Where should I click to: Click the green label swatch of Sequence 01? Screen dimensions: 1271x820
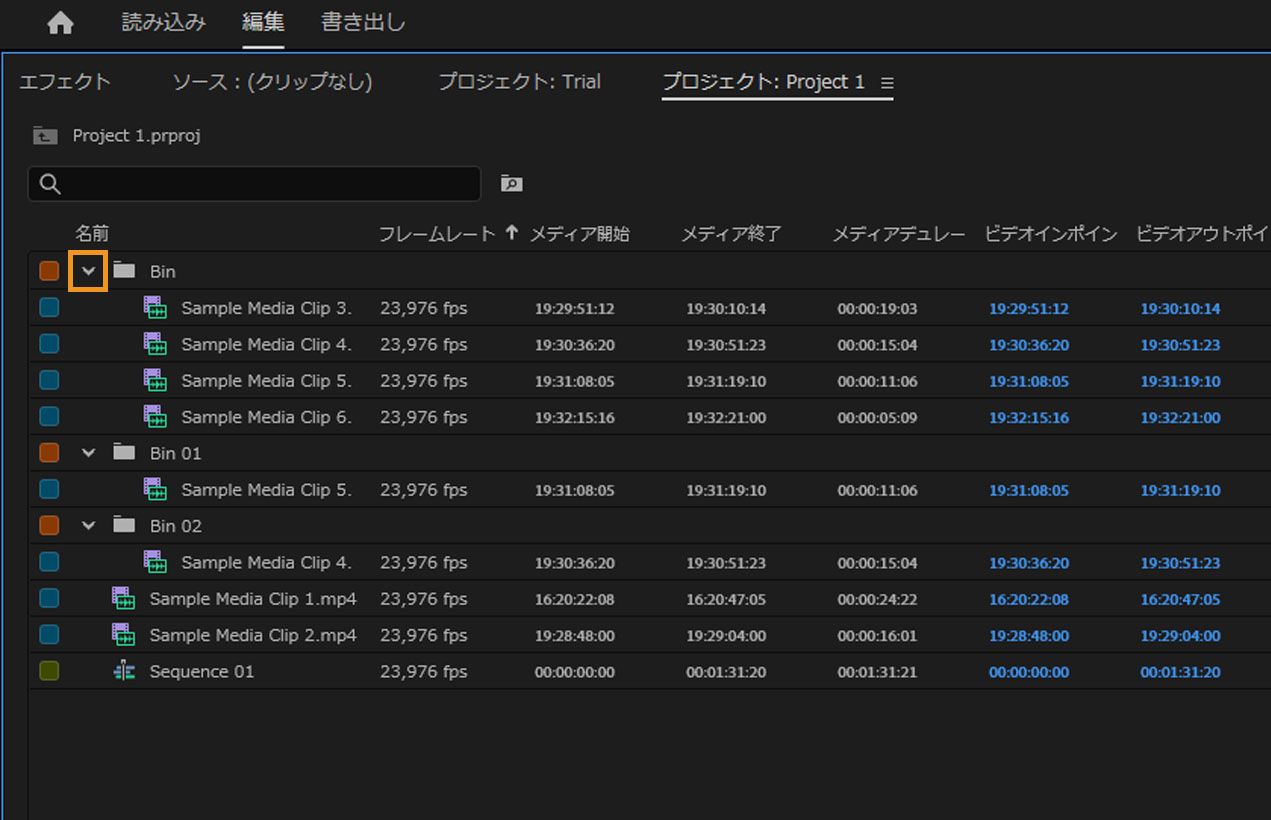click(x=49, y=671)
